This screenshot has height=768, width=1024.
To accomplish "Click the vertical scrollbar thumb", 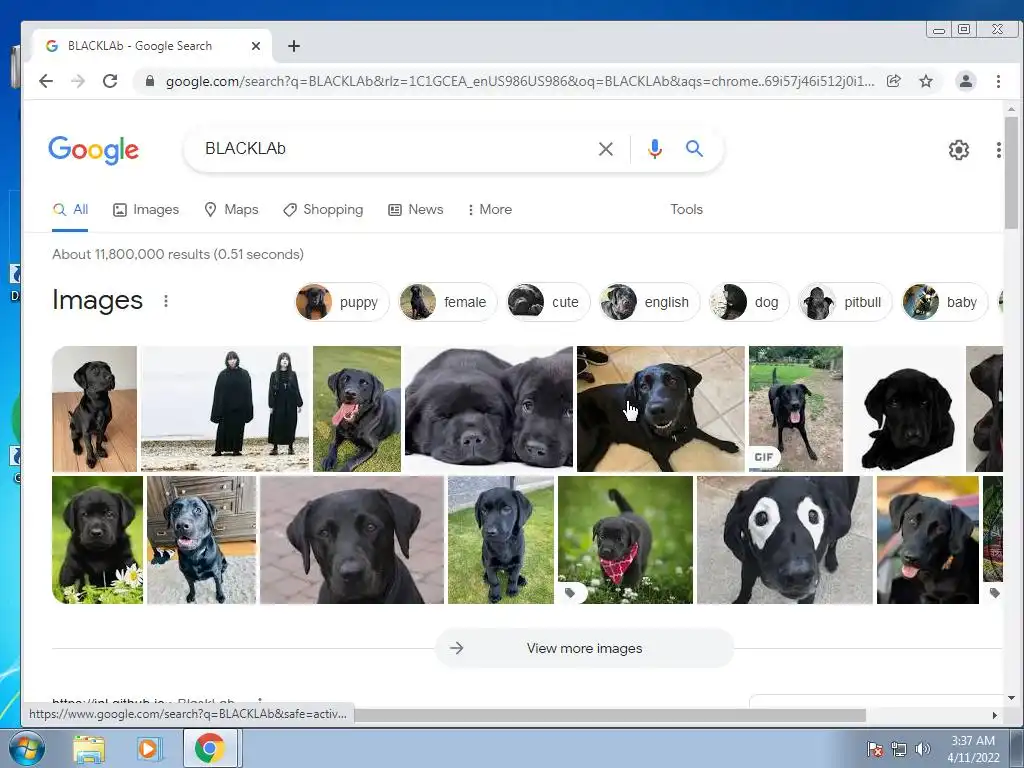I will click(x=1011, y=173).
